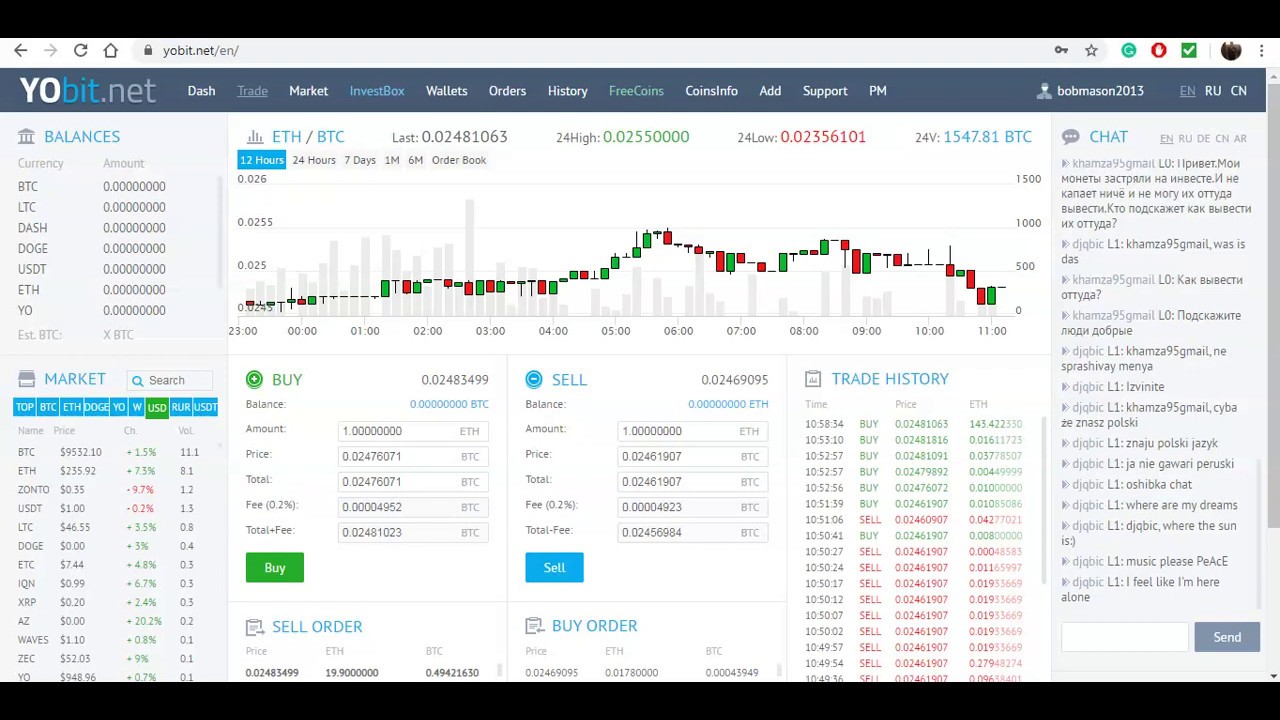
Task: Select the 1M chart range
Action: tap(392, 160)
